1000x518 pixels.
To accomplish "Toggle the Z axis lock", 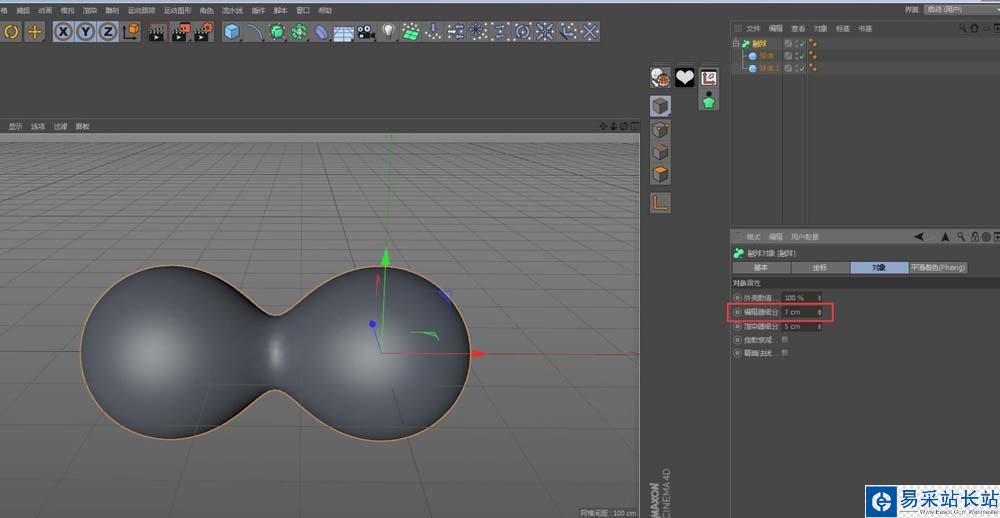I will [107, 32].
